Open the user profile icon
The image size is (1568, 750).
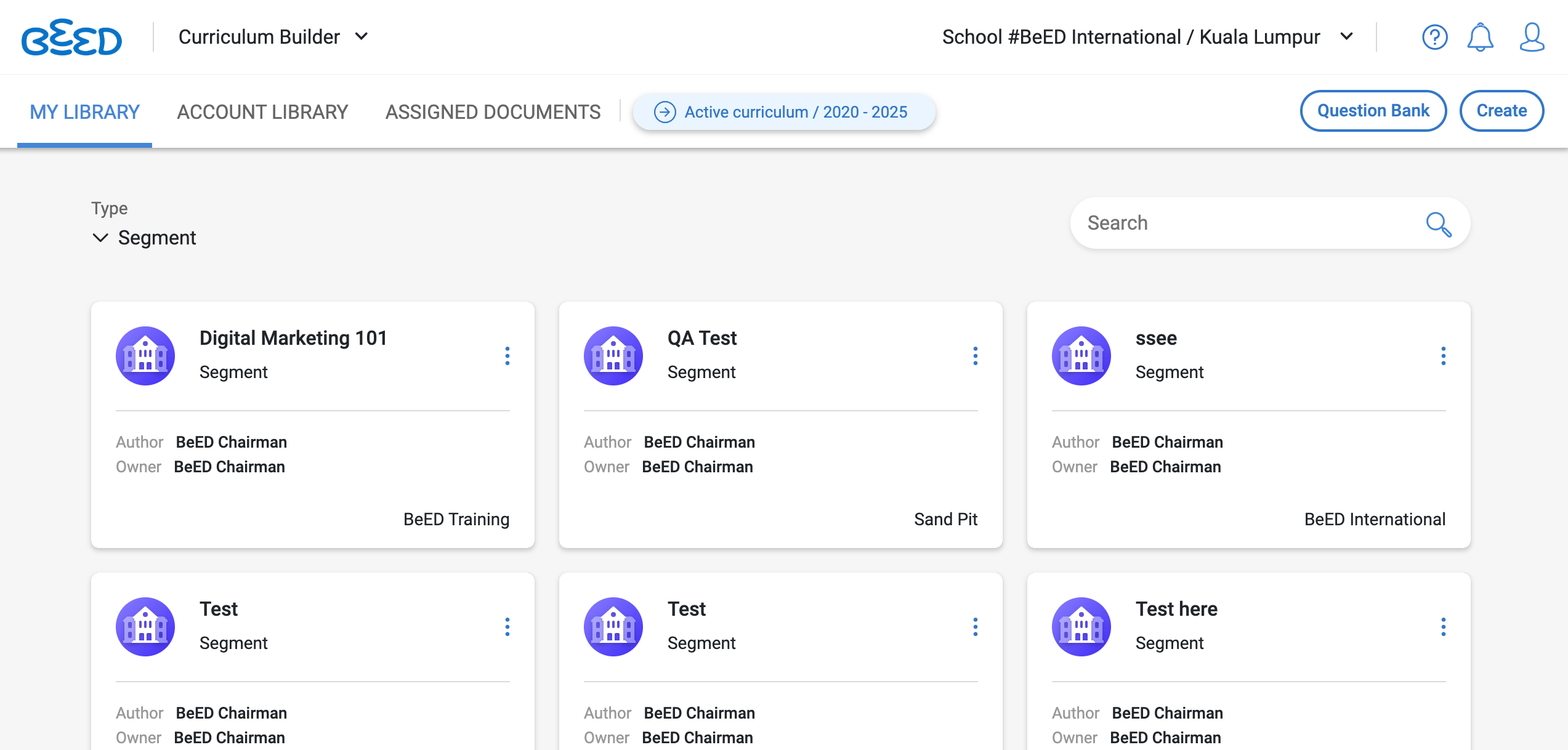[1532, 37]
